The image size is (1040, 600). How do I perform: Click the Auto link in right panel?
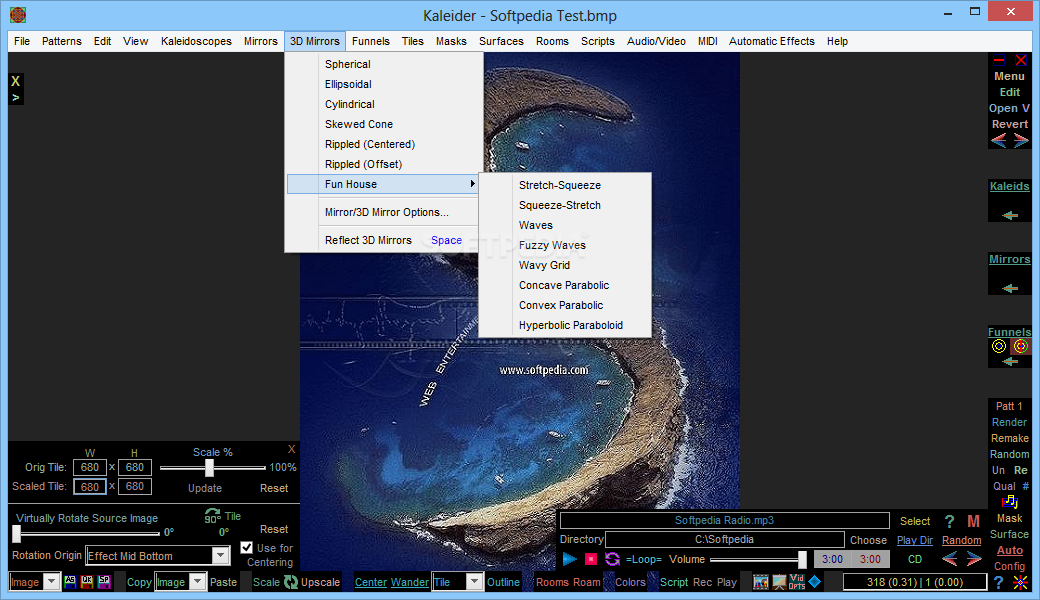[x=1009, y=550]
